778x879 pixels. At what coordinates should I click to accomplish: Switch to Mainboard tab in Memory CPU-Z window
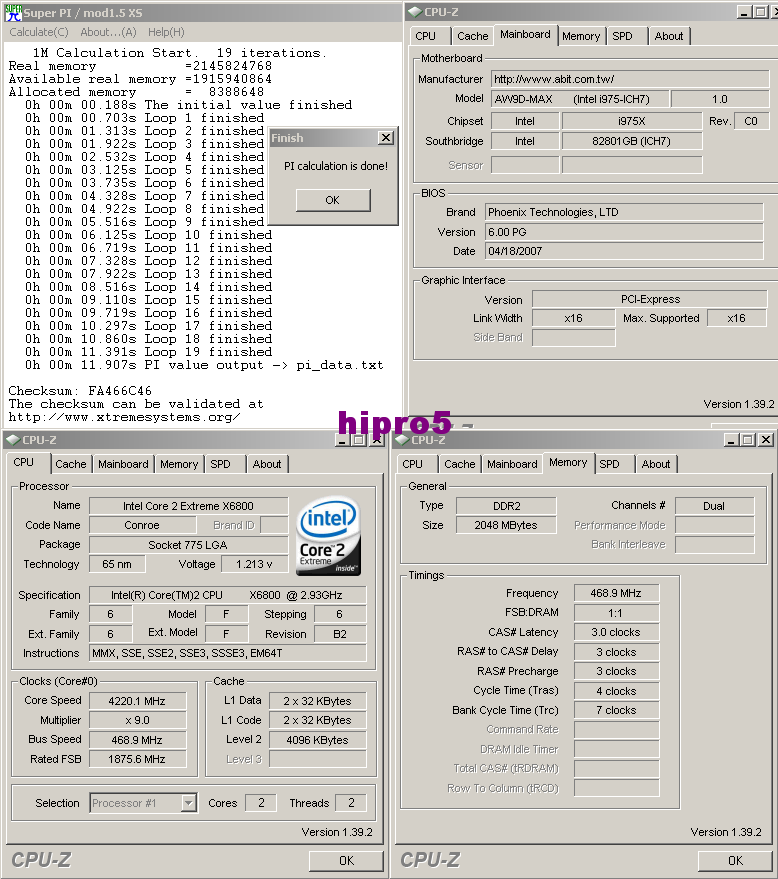coord(512,464)
